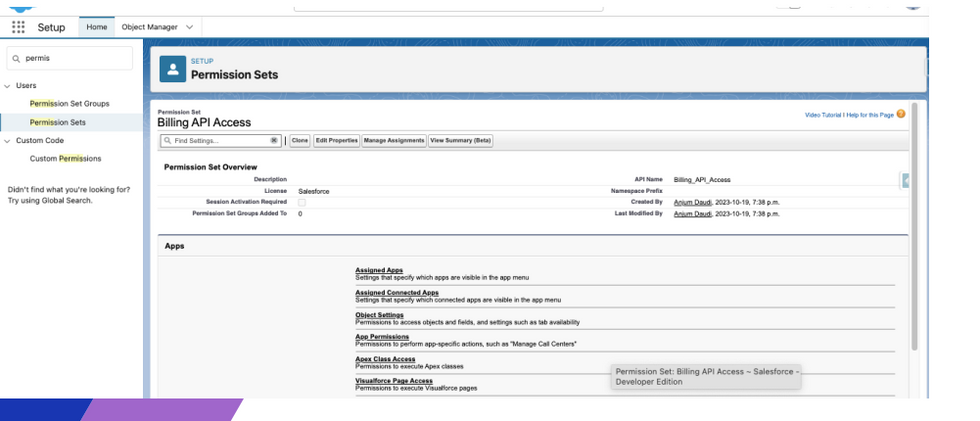Switch to the Home tab
The width and height of the screenshot is (980, 421).
point(97,27)
